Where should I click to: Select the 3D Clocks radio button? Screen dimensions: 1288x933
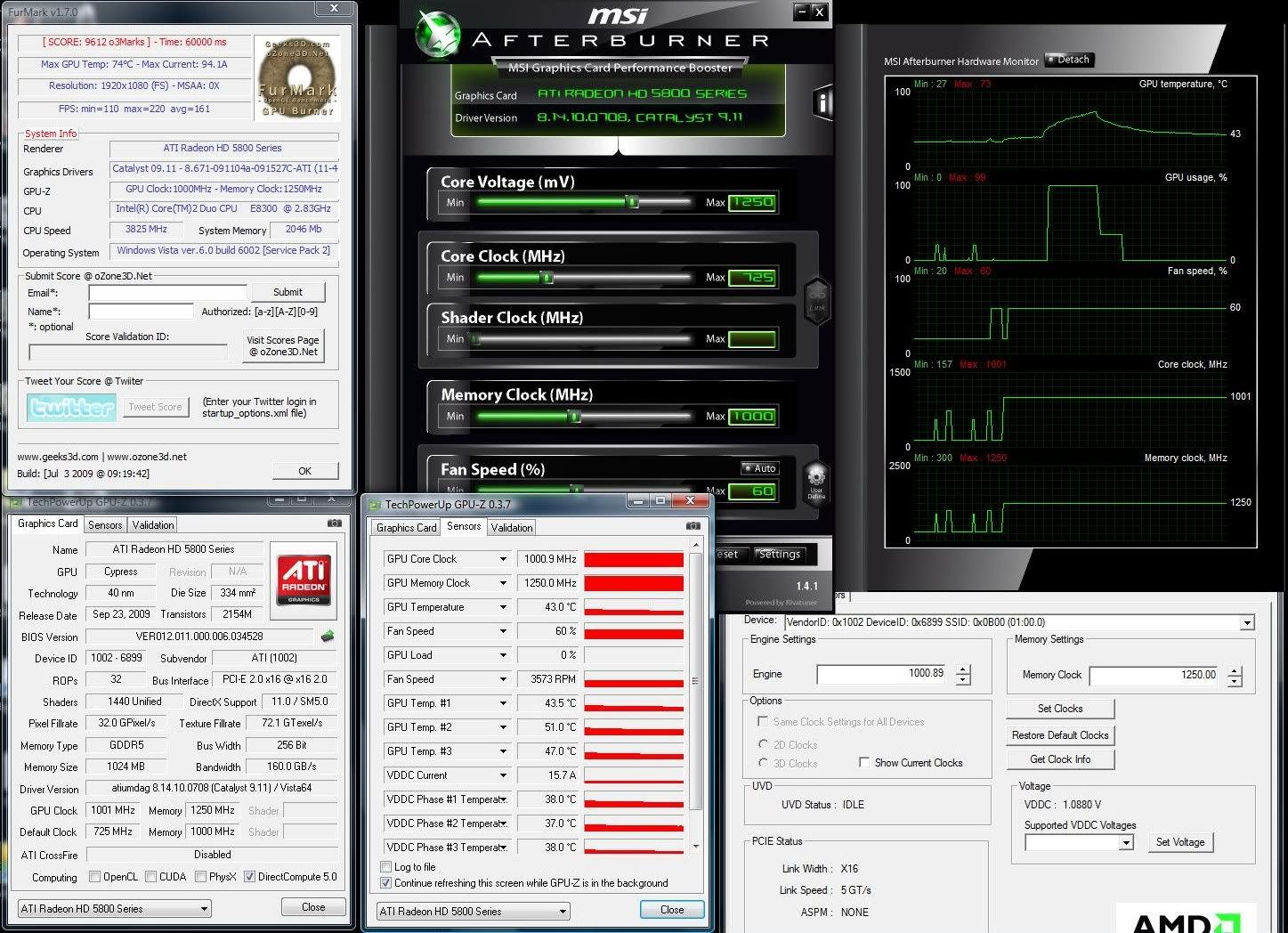pos(764,763)
